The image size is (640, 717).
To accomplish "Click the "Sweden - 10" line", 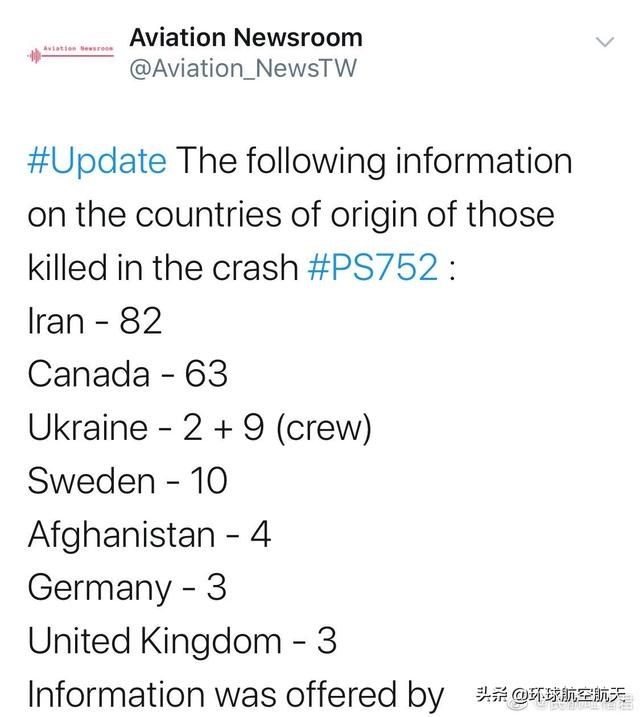I will click(128, 481).
